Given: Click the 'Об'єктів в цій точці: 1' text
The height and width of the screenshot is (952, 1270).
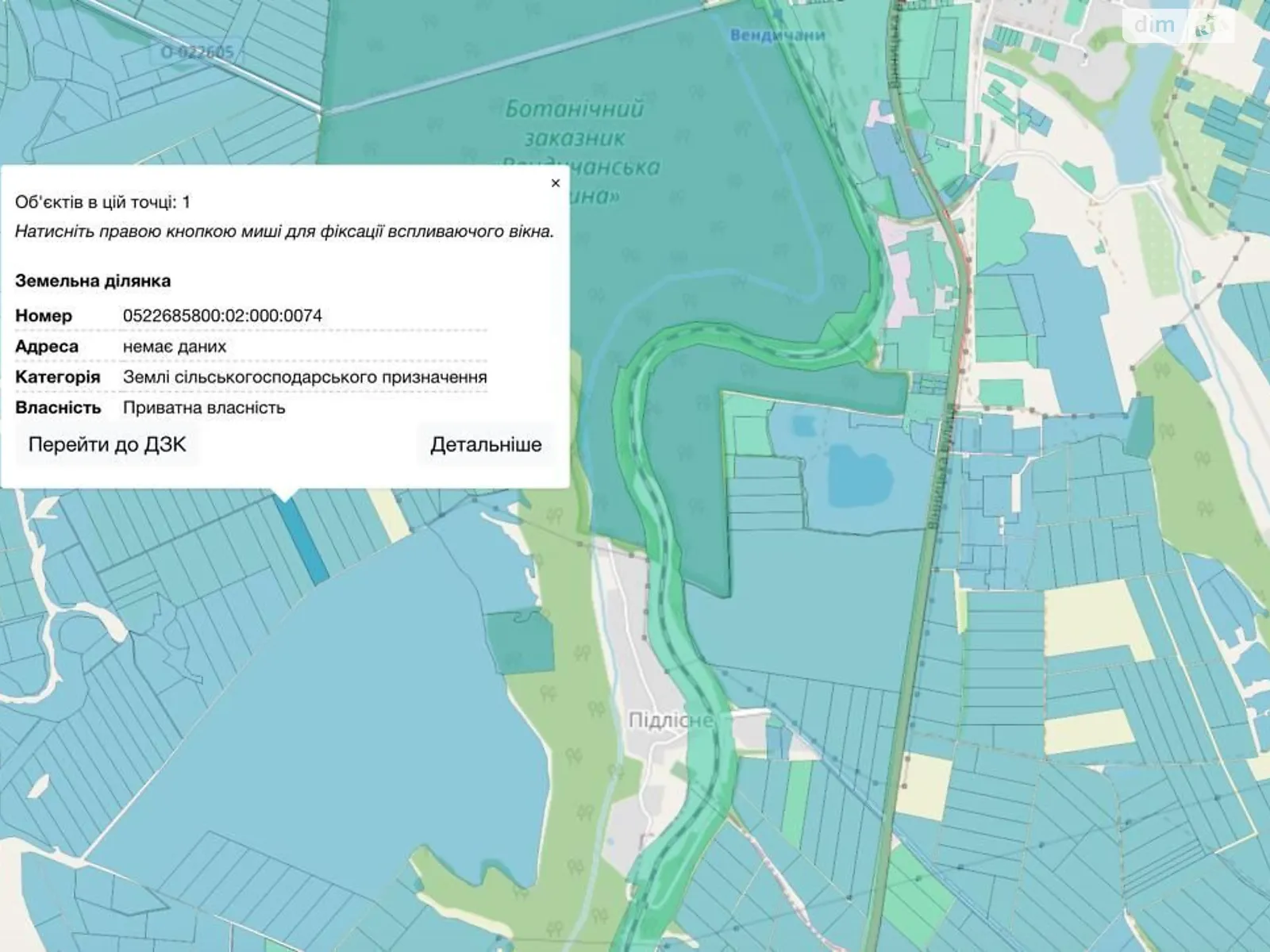Looking at the screenshot, I should click(102, 202).
